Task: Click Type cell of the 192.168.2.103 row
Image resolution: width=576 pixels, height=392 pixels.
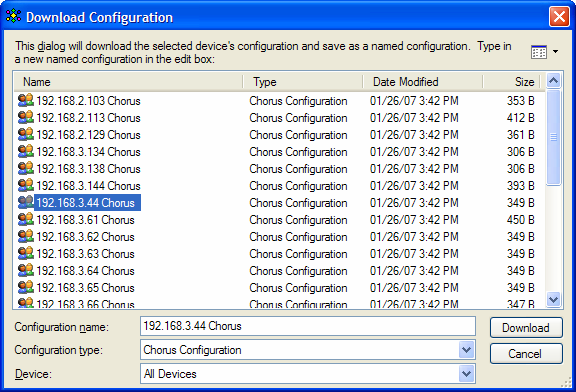Action: coord(298,101)
